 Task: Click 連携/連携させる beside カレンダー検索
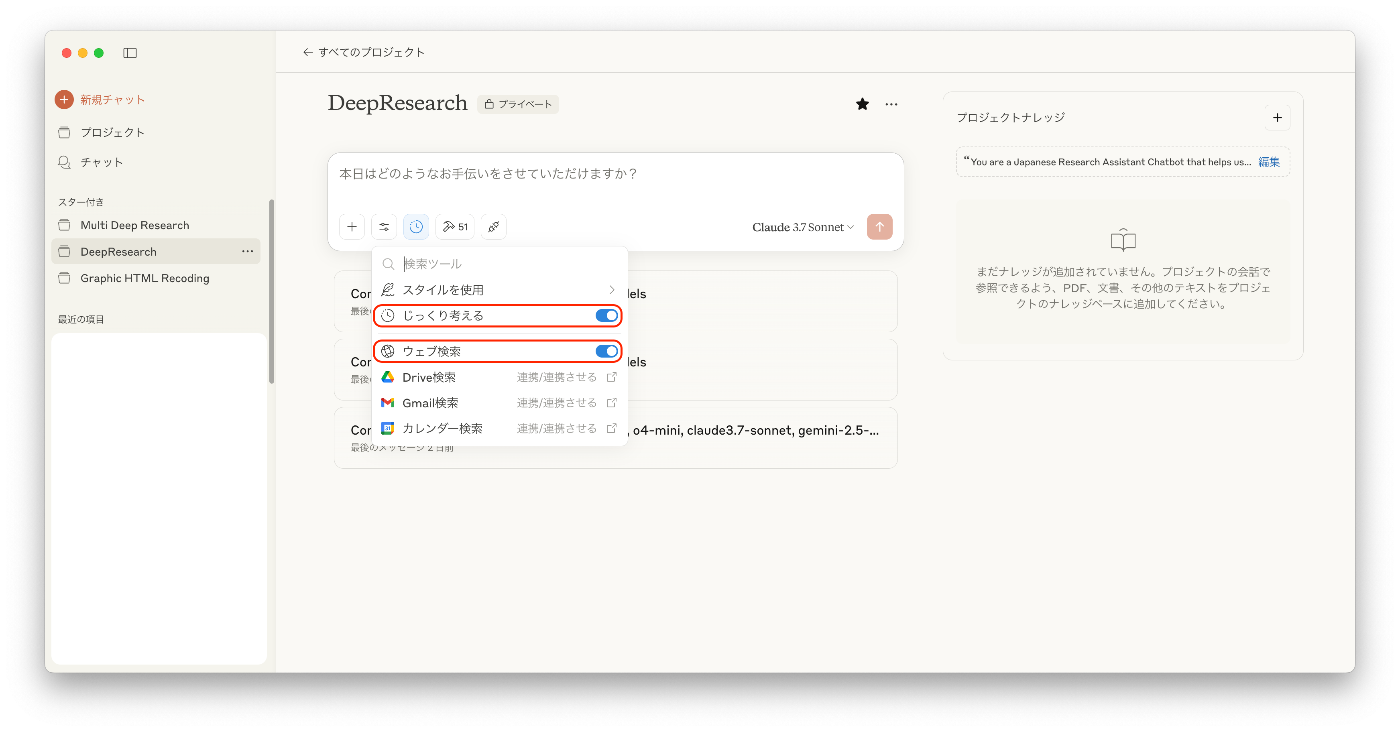pyautogui.click(x=557, y=428)
